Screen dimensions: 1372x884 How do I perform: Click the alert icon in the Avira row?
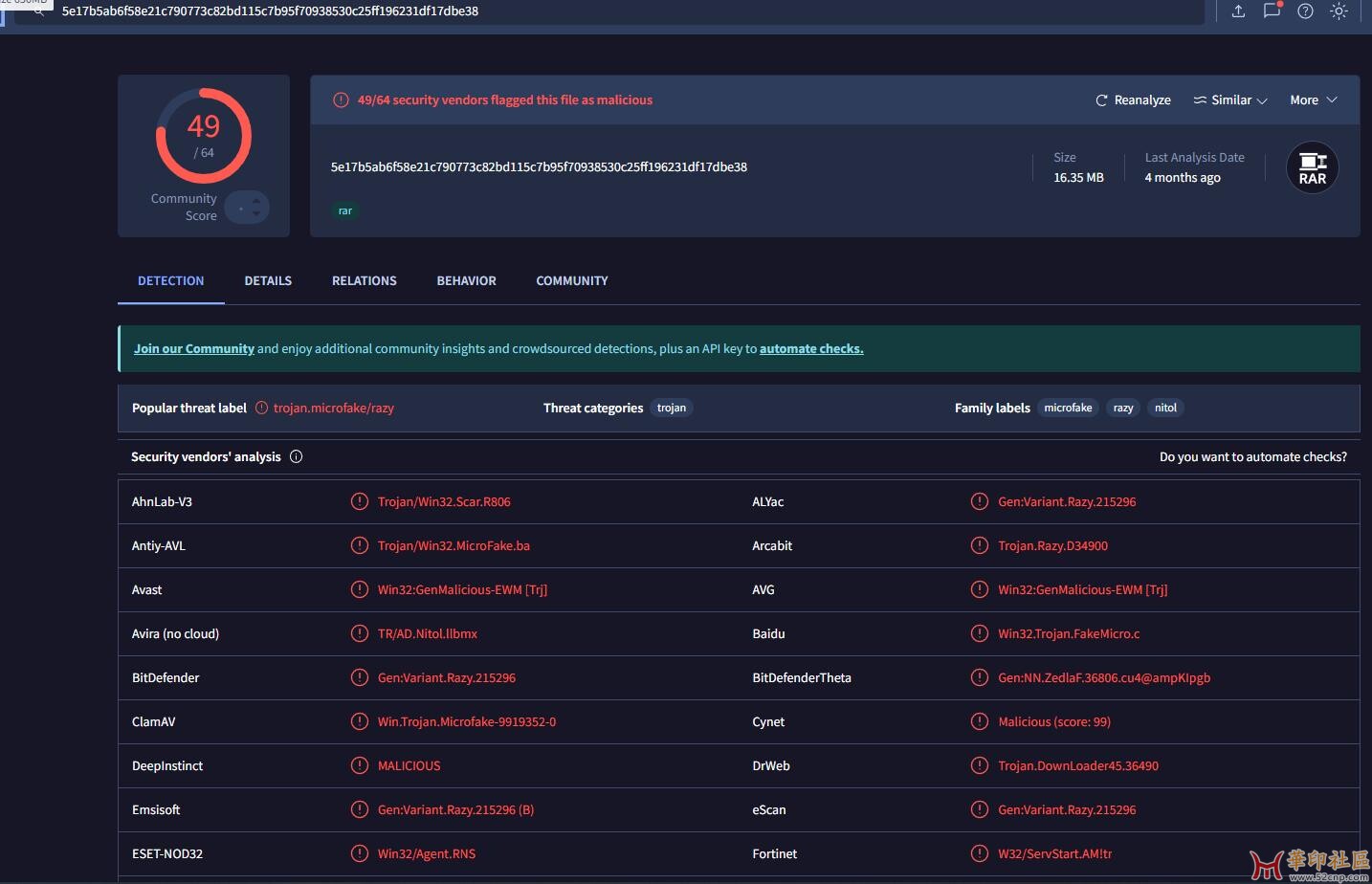tap(360, 633)
